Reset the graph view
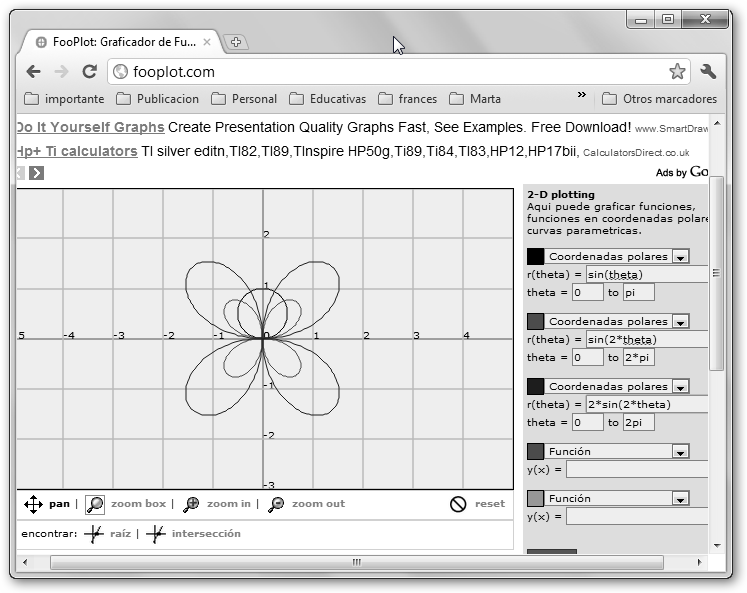Image resolution: width=747 pixels, height=593 pixels. tap(458, 504)
